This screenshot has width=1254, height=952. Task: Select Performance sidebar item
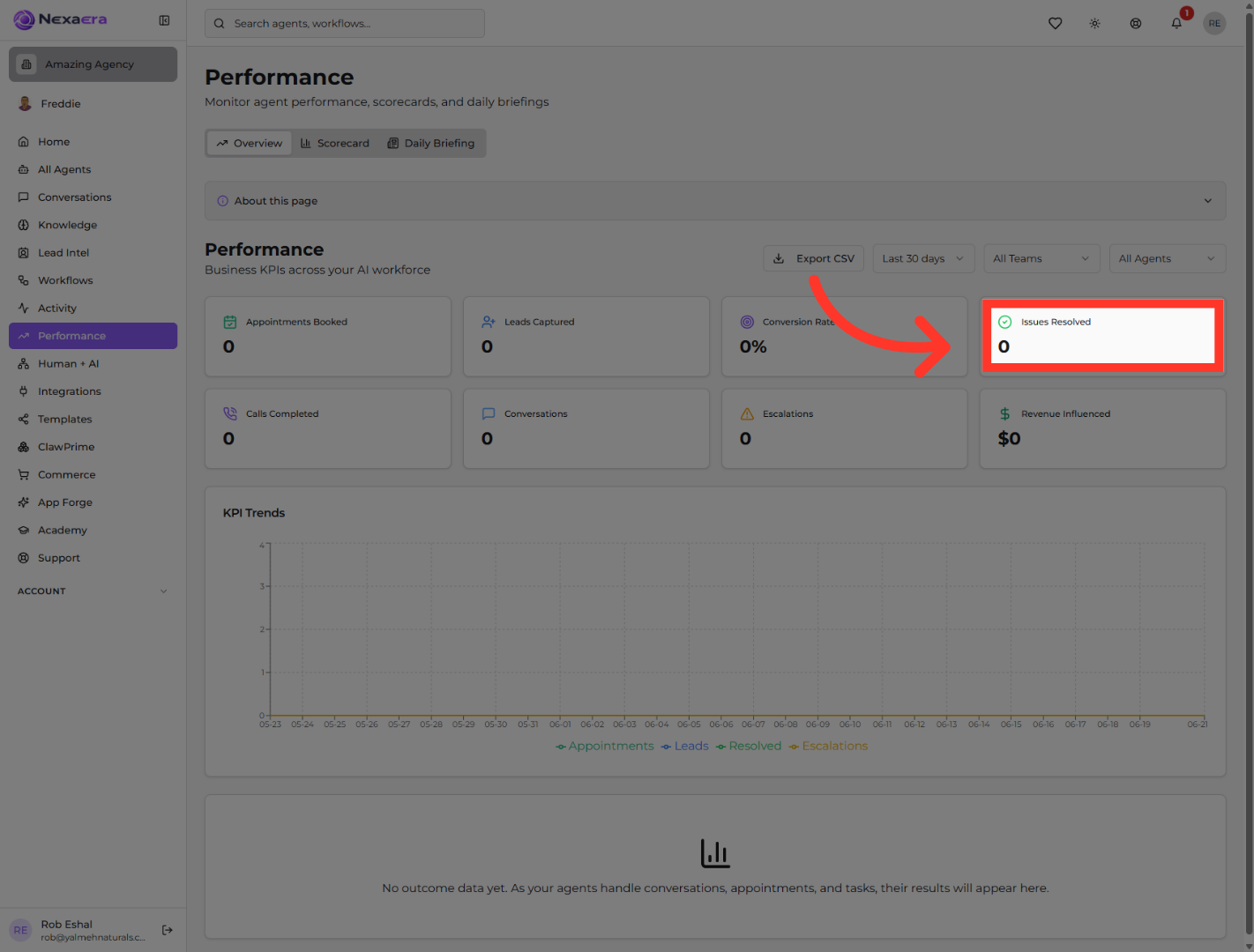tap(93, 336)
